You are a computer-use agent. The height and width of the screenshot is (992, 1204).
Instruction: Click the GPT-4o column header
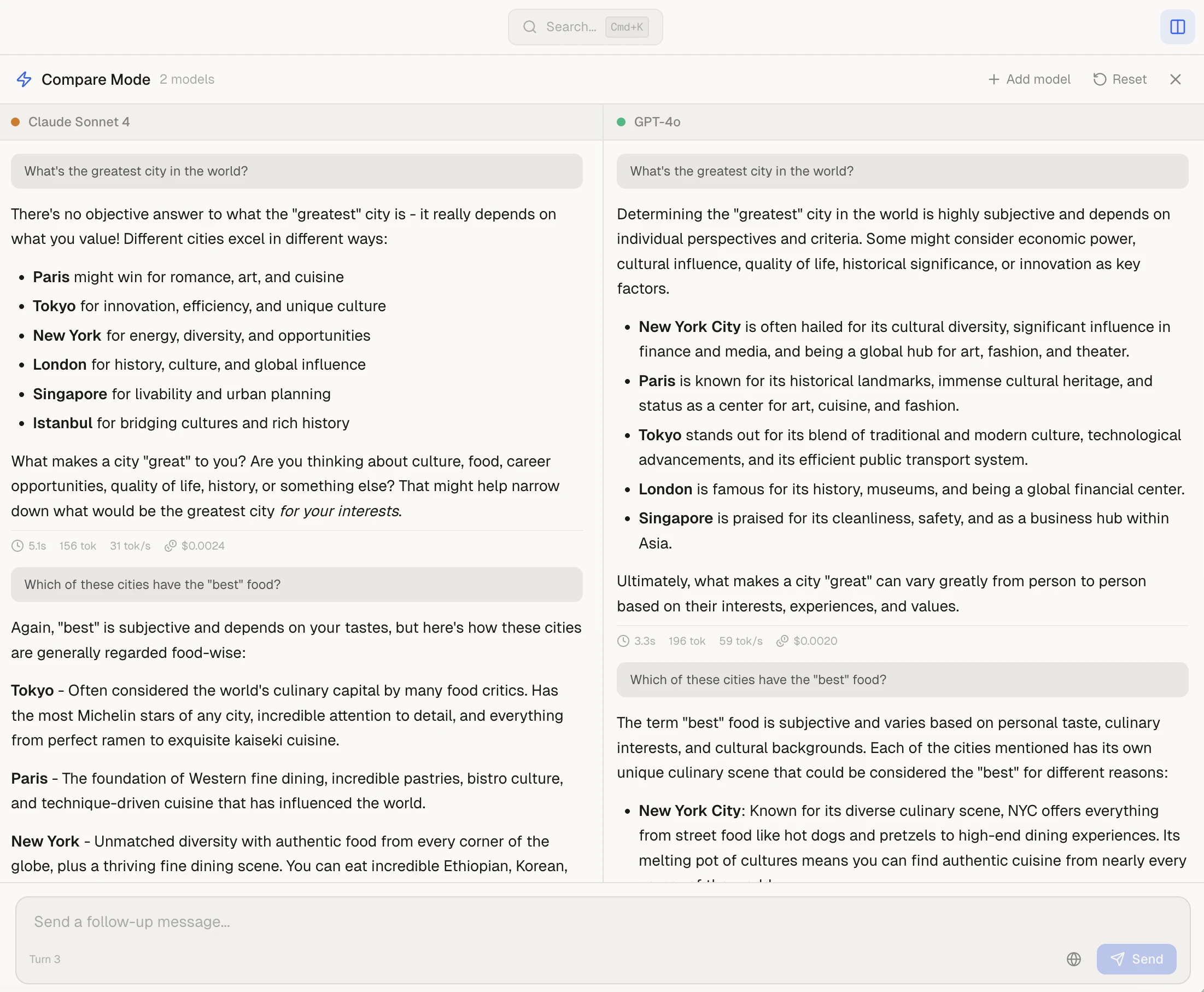click(657, 122)
